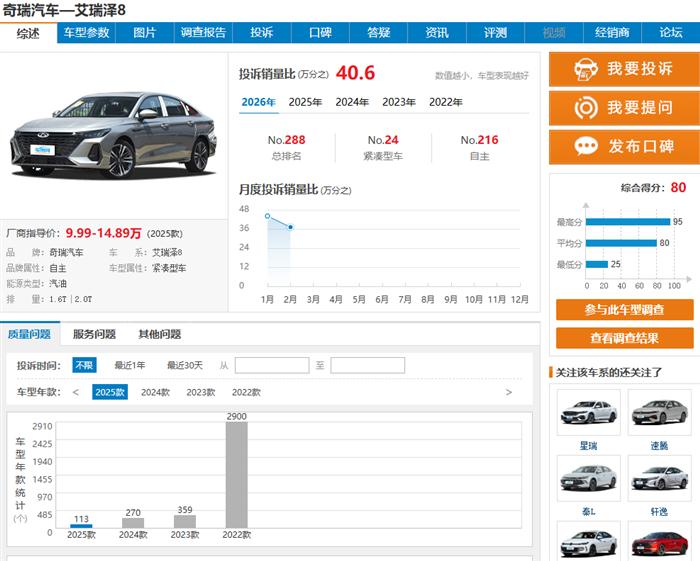
Task: Open the 速腾 car thumbnail
Action: 659,413
